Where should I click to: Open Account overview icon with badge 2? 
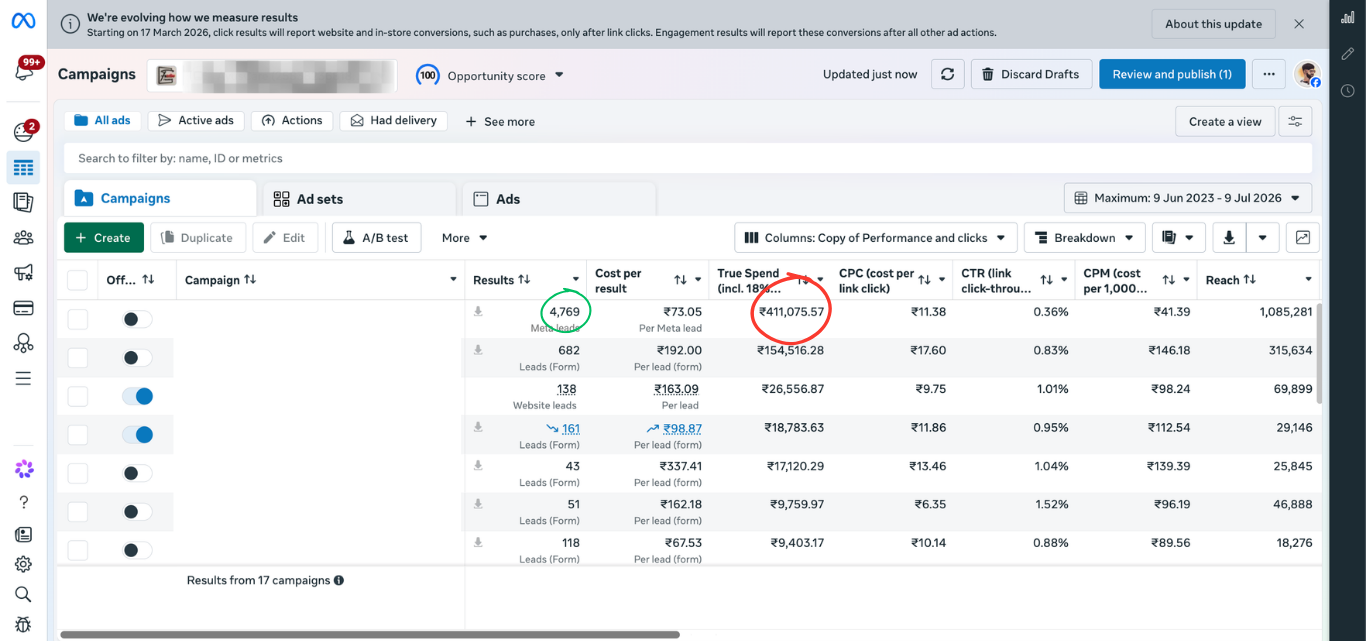click(x=23, y=132)
